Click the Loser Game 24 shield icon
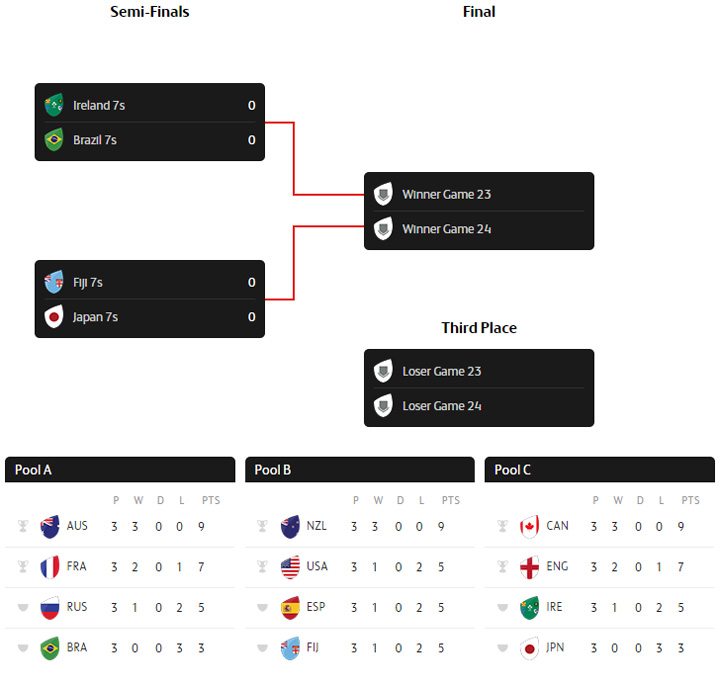720x686 pixels. tap(383, 407)
